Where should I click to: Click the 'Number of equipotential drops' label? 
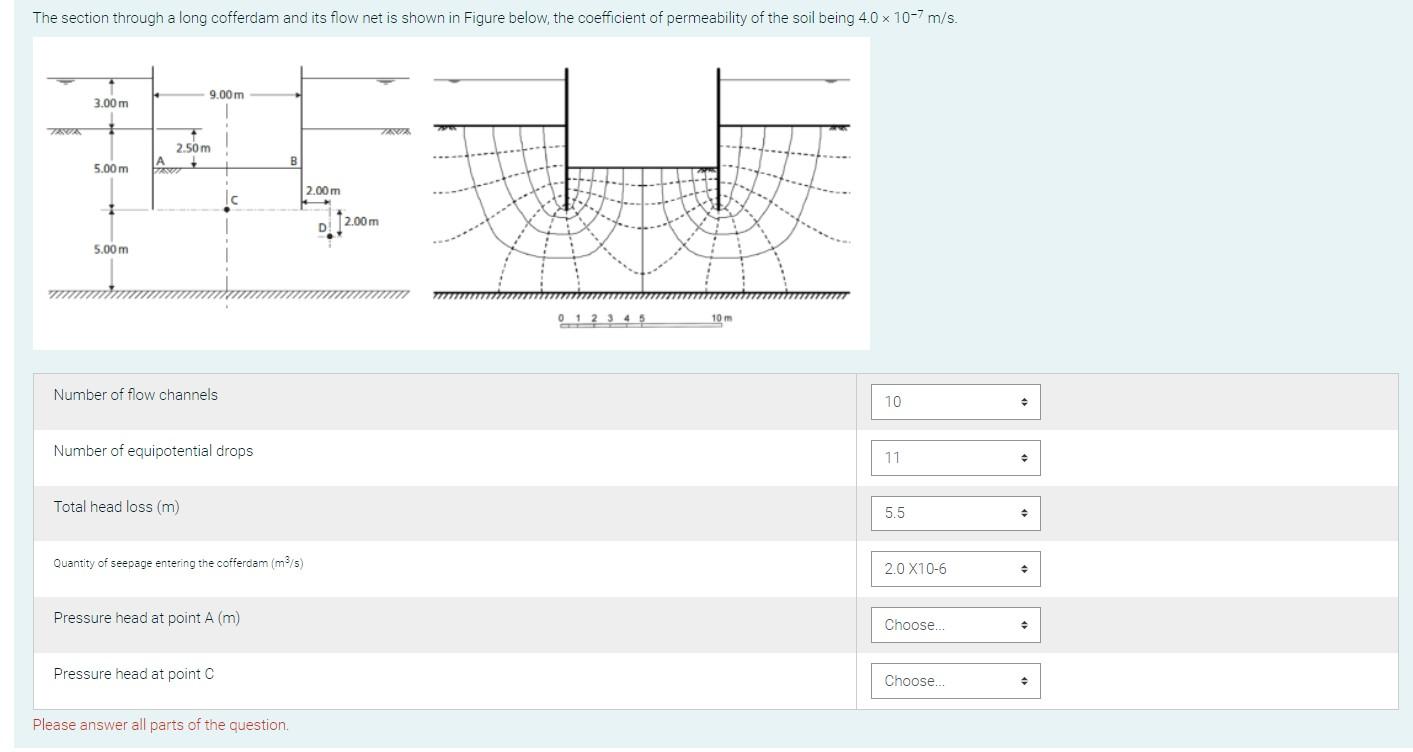click(x=153, y=451)
